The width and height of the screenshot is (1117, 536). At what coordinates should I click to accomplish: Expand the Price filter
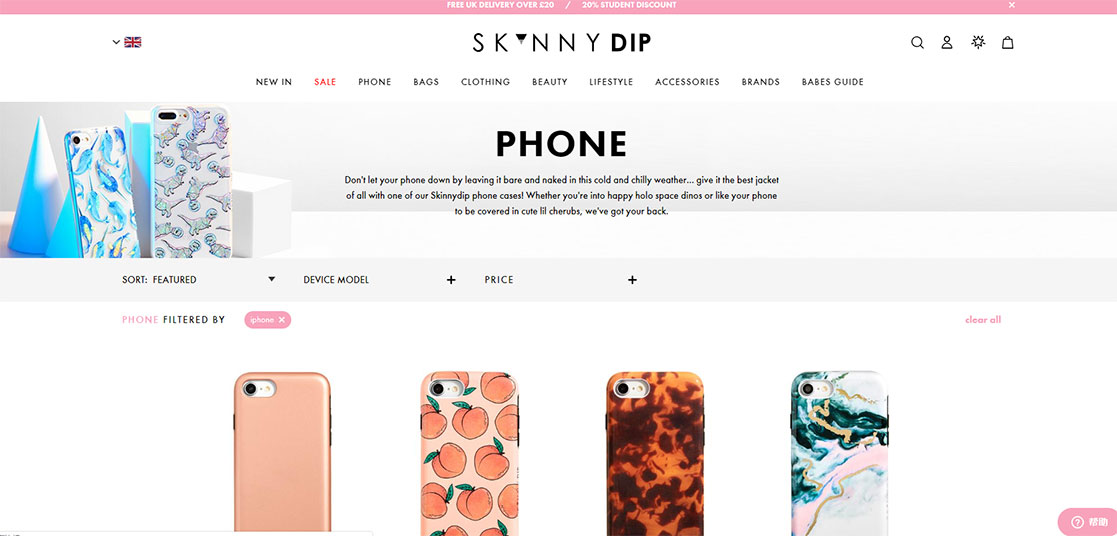[561, 279]
